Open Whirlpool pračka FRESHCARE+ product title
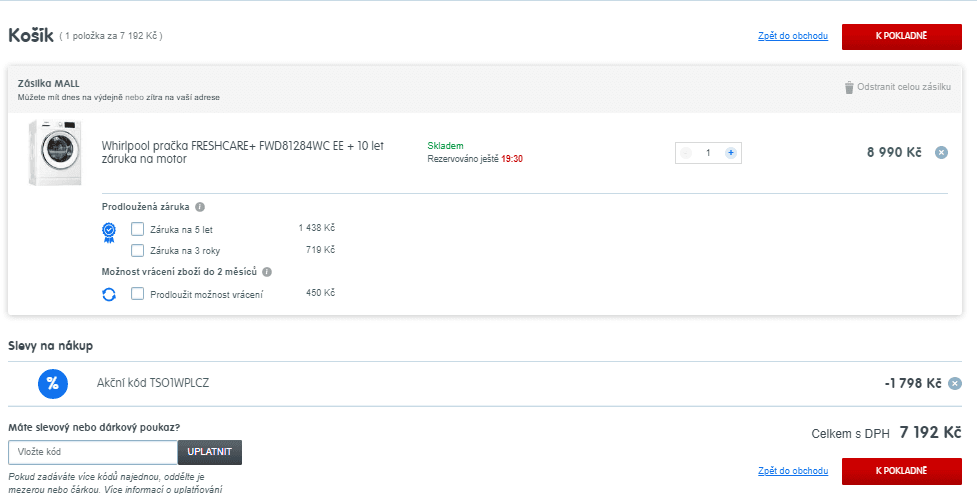The height and width of the screenshot is (494, 977). (x=243, y=153)
